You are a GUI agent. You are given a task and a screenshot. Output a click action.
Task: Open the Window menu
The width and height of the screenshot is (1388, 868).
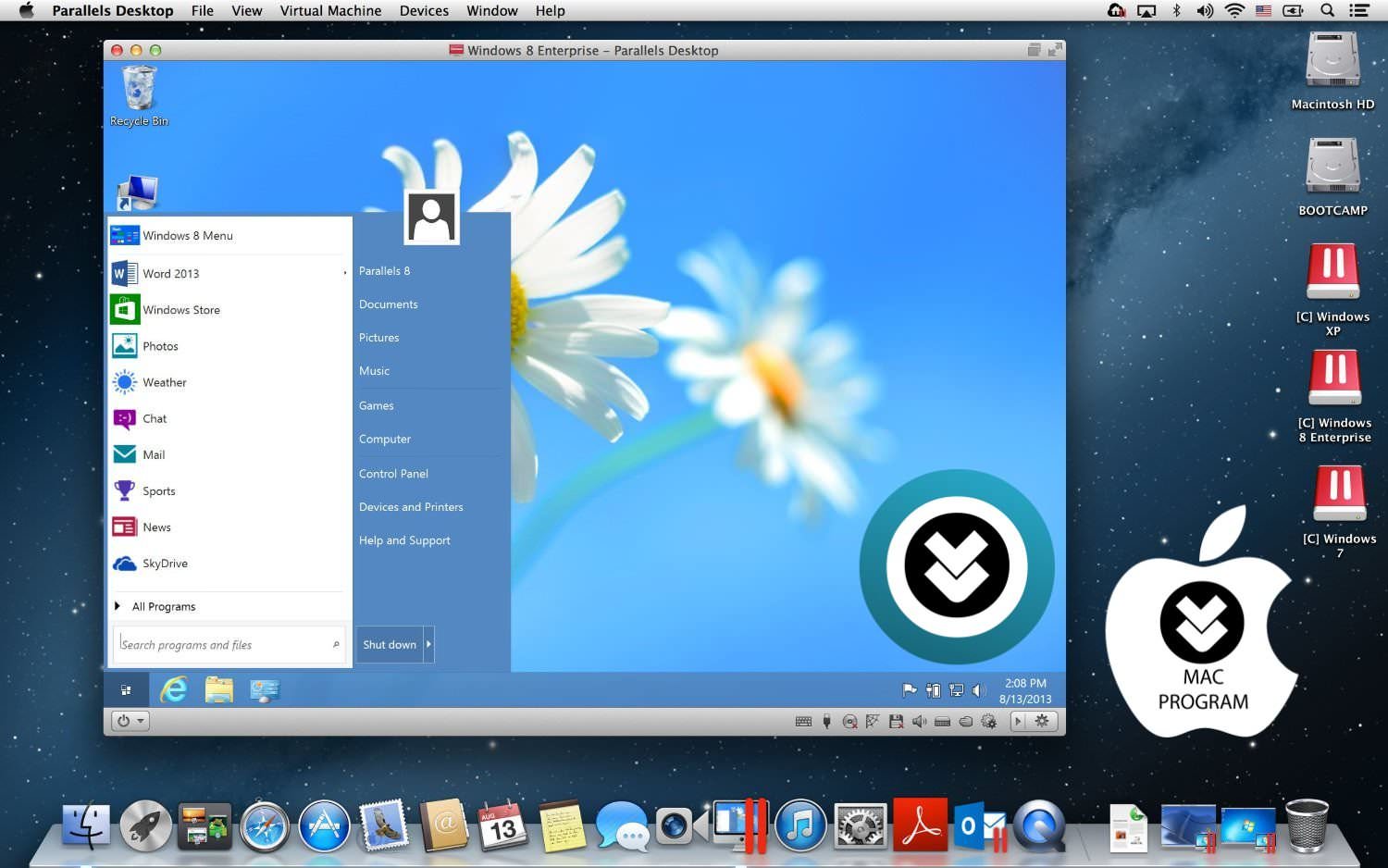pyautogui.click(x=492, y=10)
